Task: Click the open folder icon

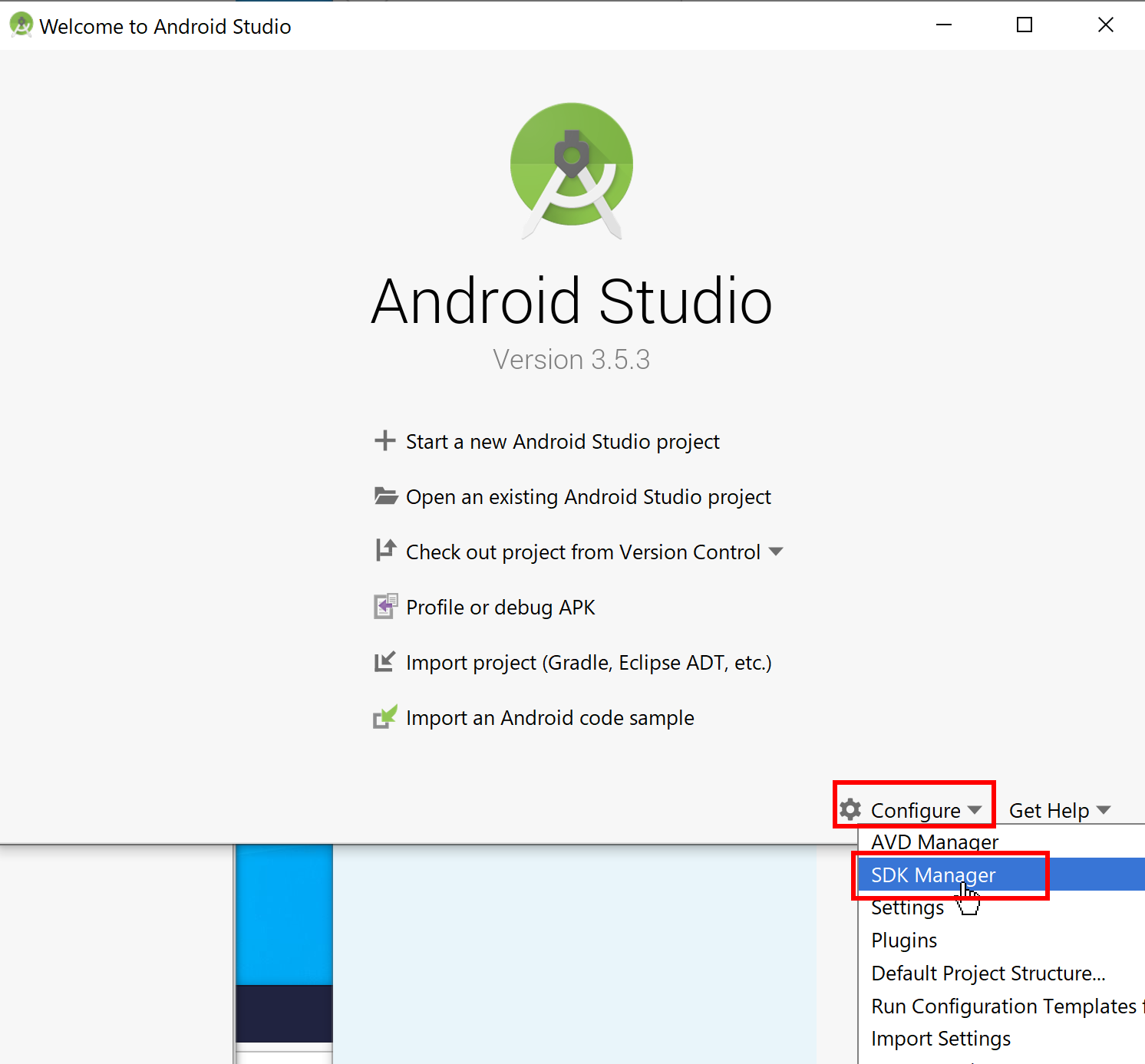Action: click(x=385, y=496)
